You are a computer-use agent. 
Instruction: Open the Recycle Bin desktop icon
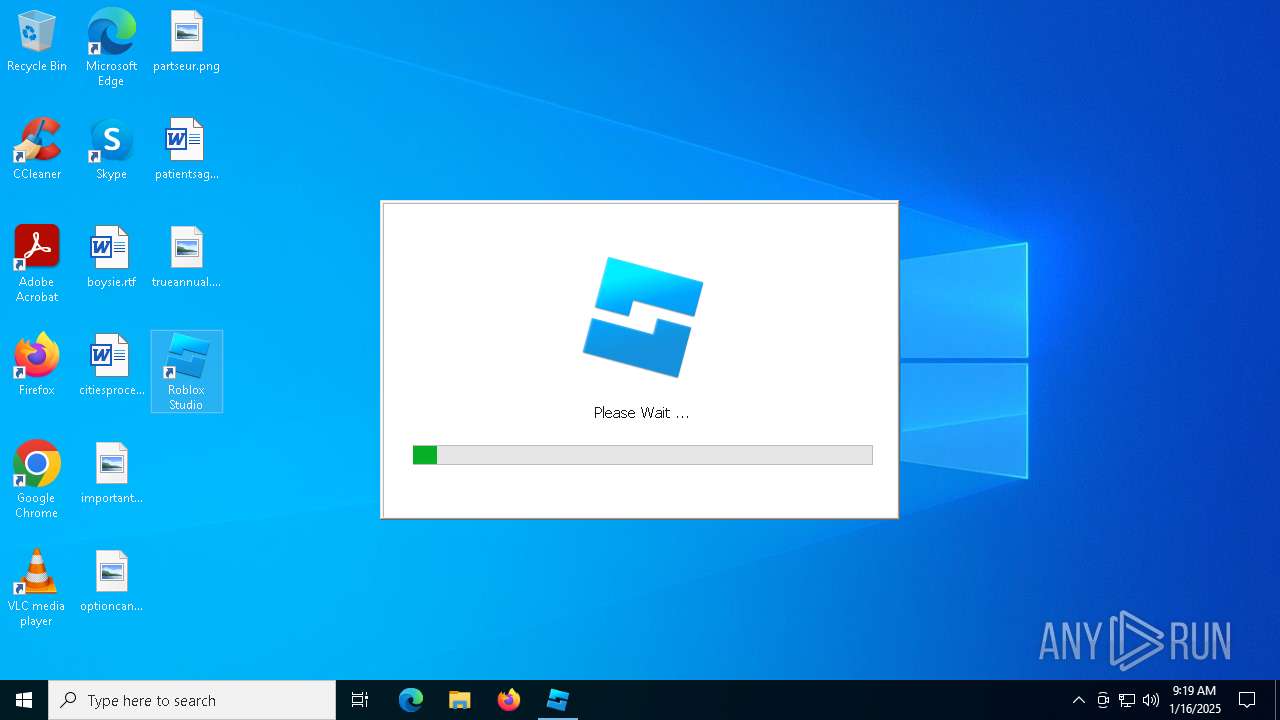tap(37, 42)
